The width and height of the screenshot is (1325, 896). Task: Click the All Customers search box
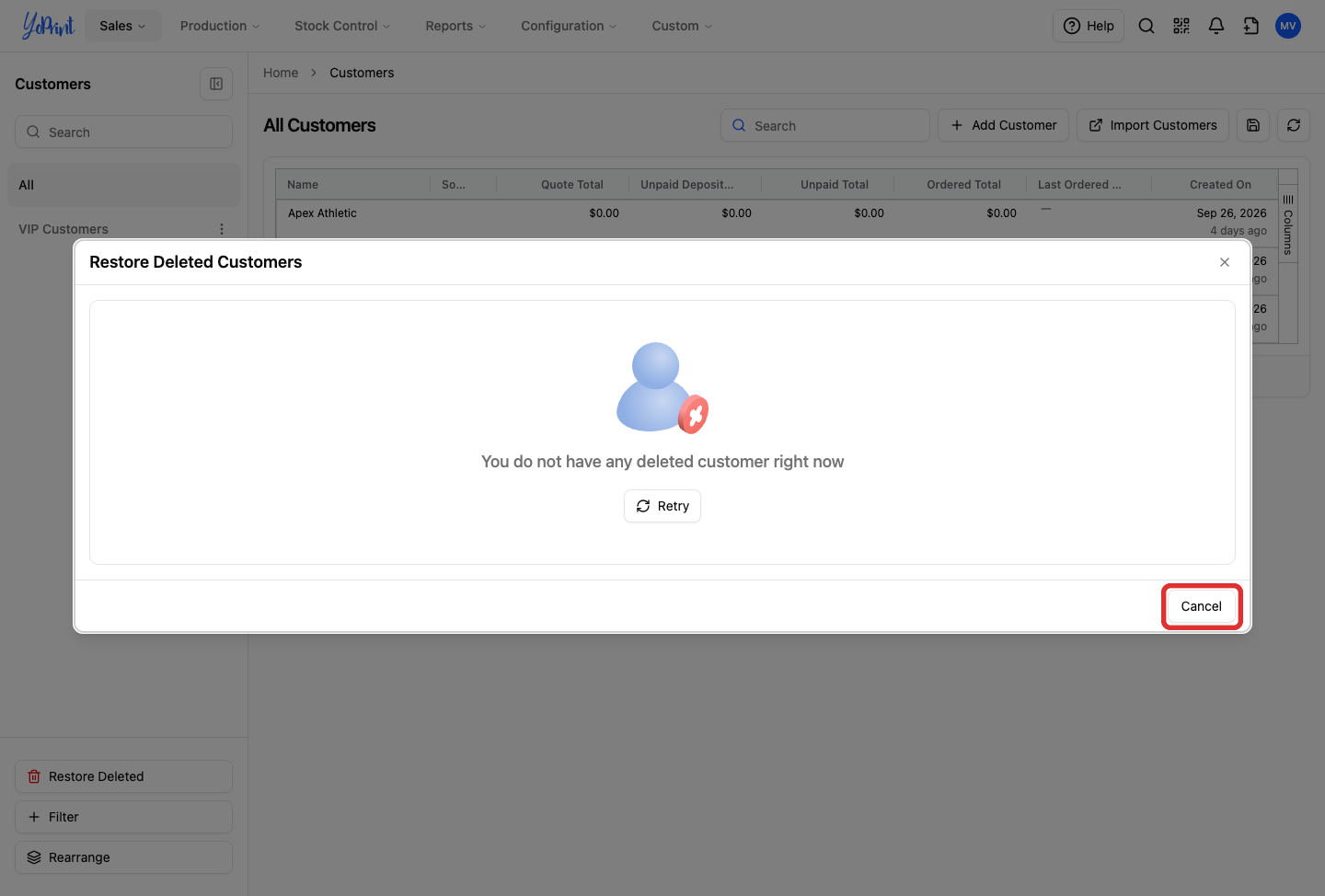(x=825, y=125)
